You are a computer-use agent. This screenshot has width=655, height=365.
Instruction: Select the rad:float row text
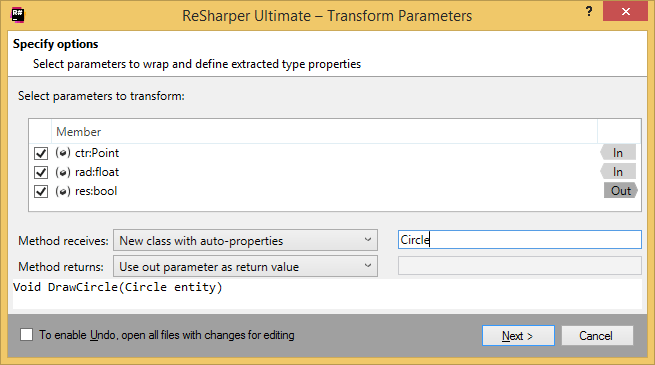pyautogui.click(x=97, y=172)
